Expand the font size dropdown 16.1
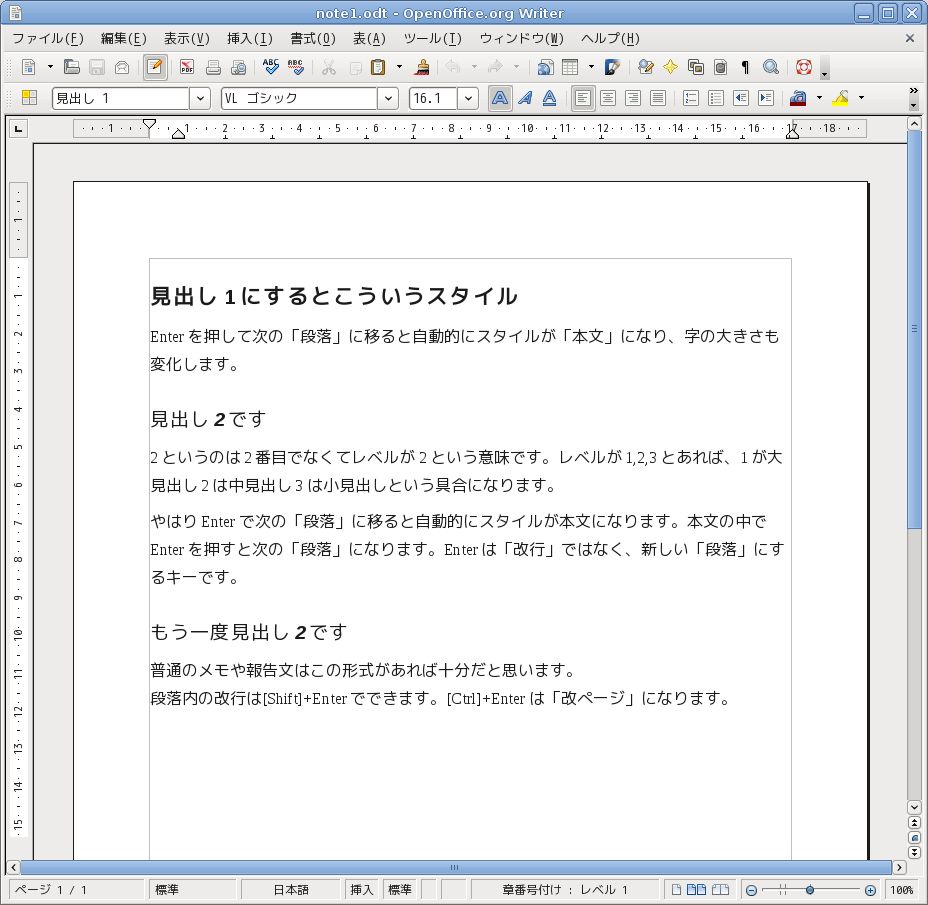 tap(468, 98)
